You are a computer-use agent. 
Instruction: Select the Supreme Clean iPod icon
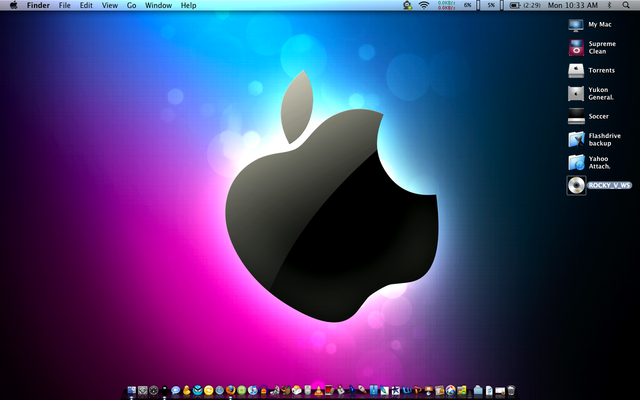pyautogui.click(x=576, y=48)
